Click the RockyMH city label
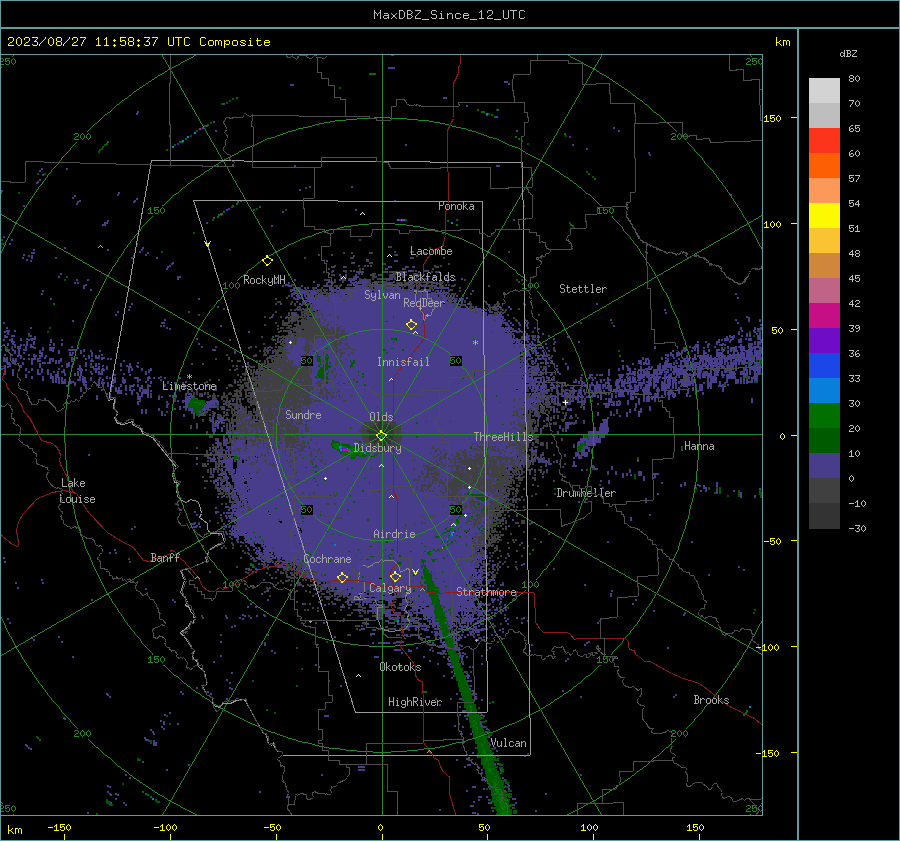This screenshot has width=900, height=841. point(264,280)
